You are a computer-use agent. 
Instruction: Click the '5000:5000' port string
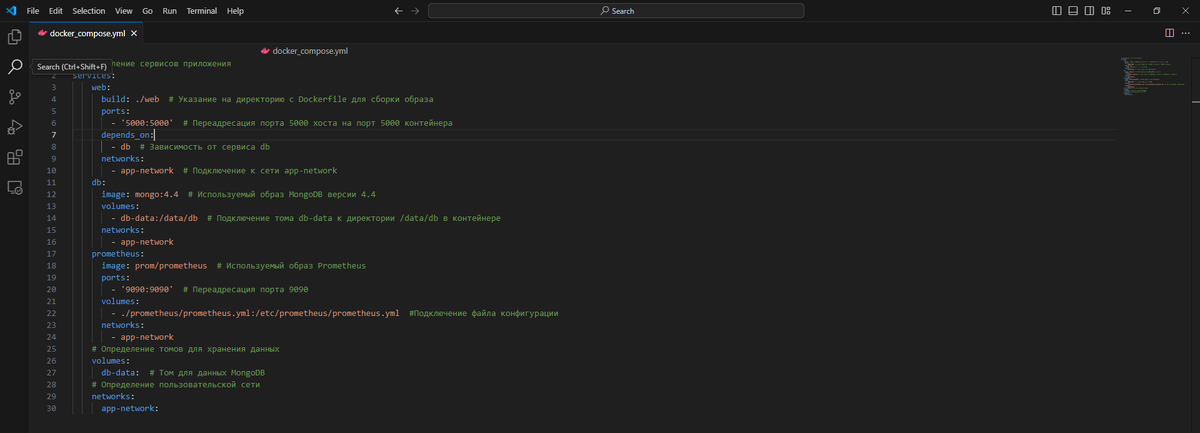click(147, 123)
